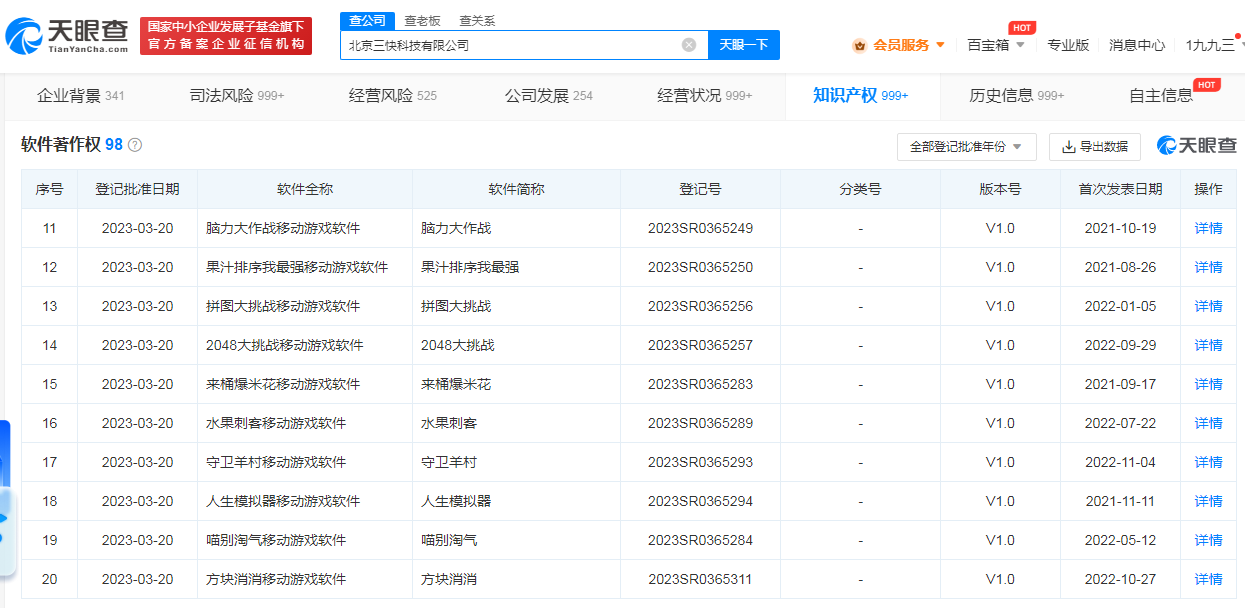Open 专业版 link in header
This screenshot has height=608, width=1245.
[1068, 45]
